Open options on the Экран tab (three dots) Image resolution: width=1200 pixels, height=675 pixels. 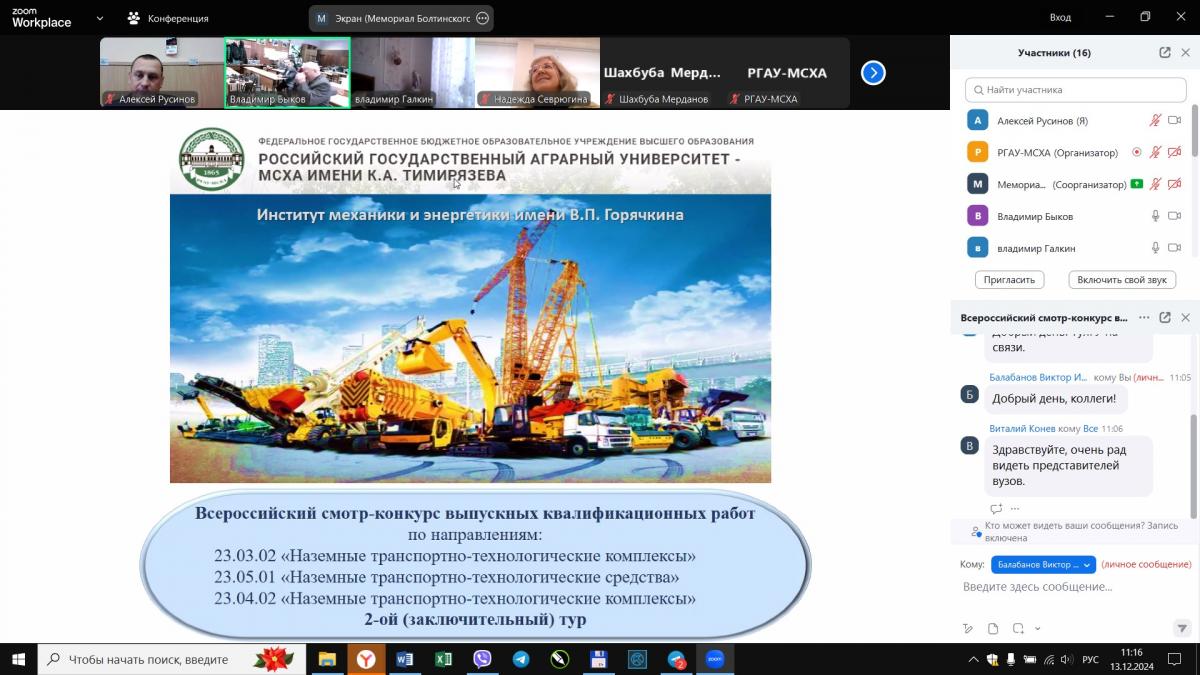coord(483,18)
